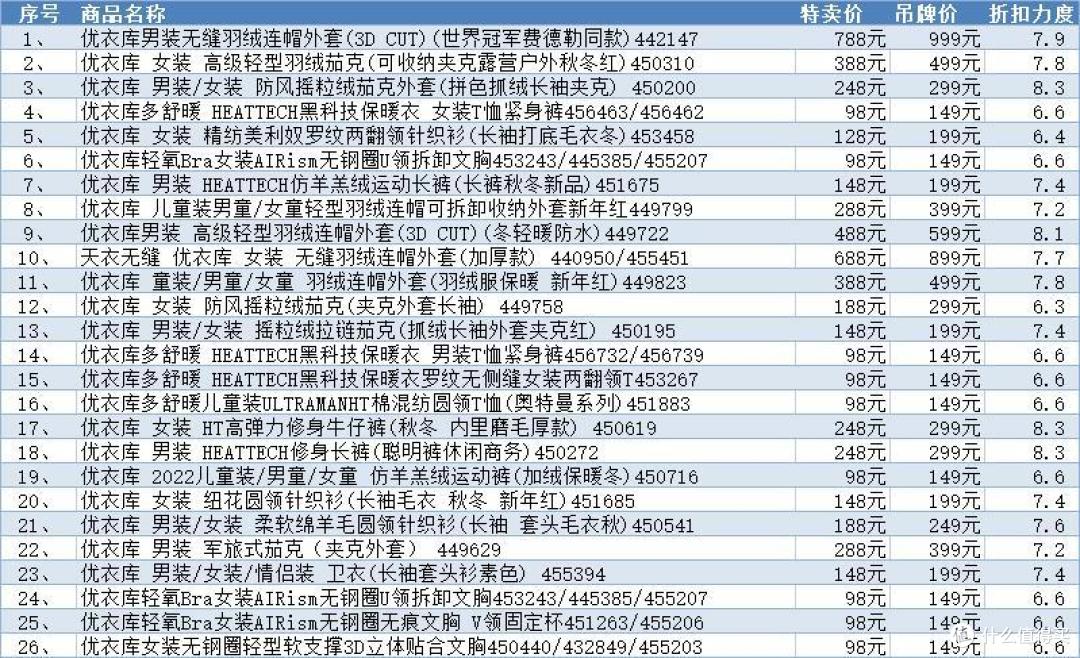Click product name ending in 451675

369,185
